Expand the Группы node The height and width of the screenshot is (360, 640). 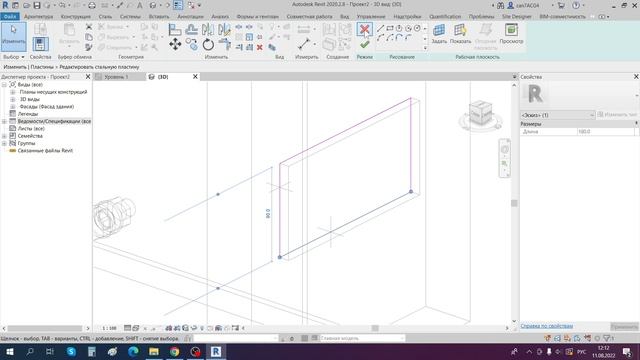coord(4,143)
